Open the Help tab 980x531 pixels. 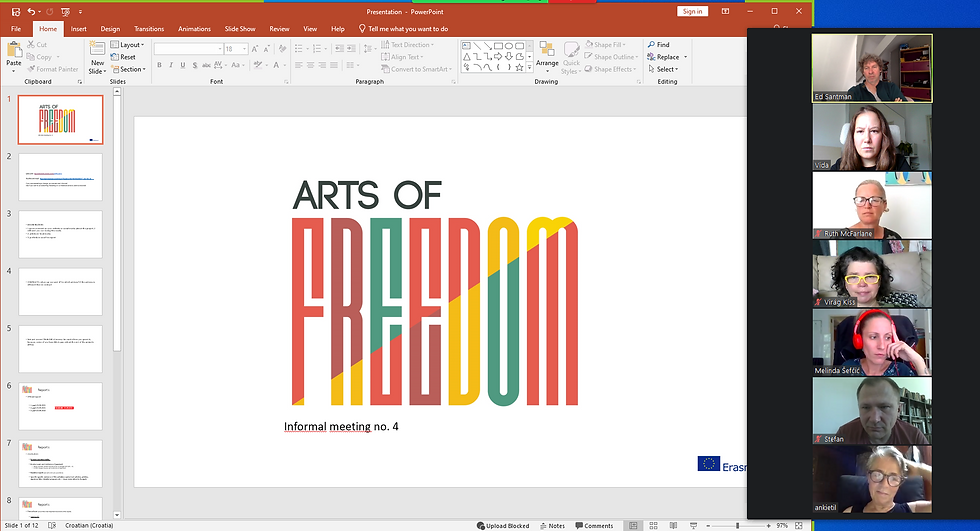tap(338, 29)
